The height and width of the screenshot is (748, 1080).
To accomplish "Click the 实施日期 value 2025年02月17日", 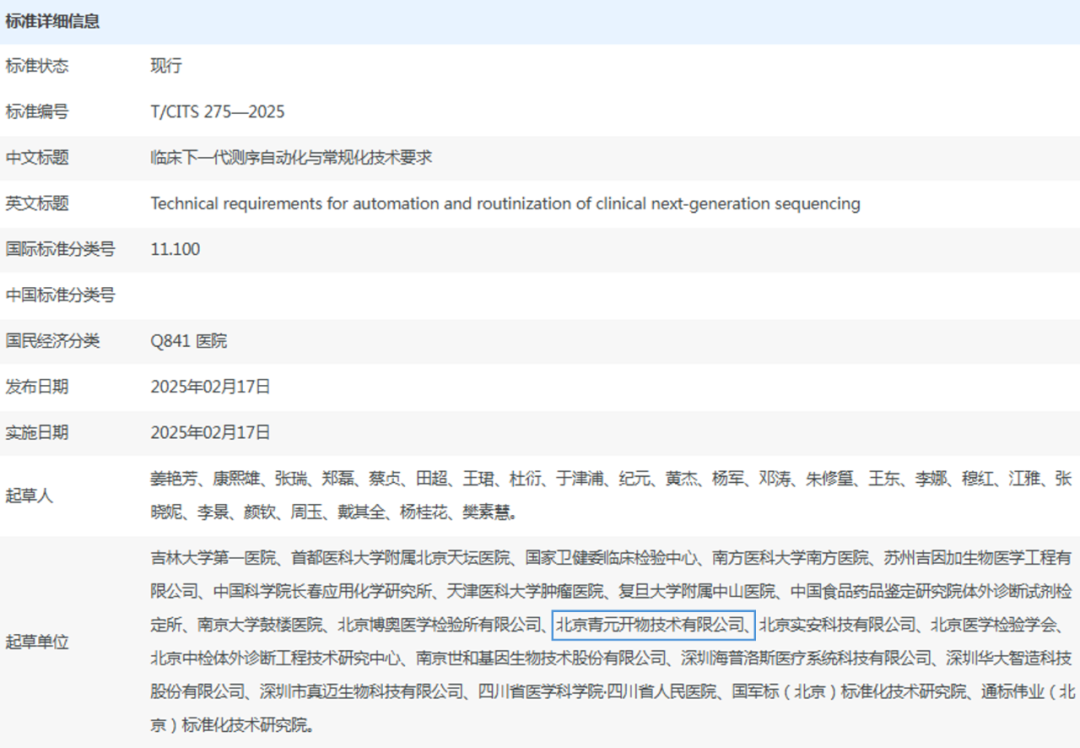I will (x=211, y=433).
